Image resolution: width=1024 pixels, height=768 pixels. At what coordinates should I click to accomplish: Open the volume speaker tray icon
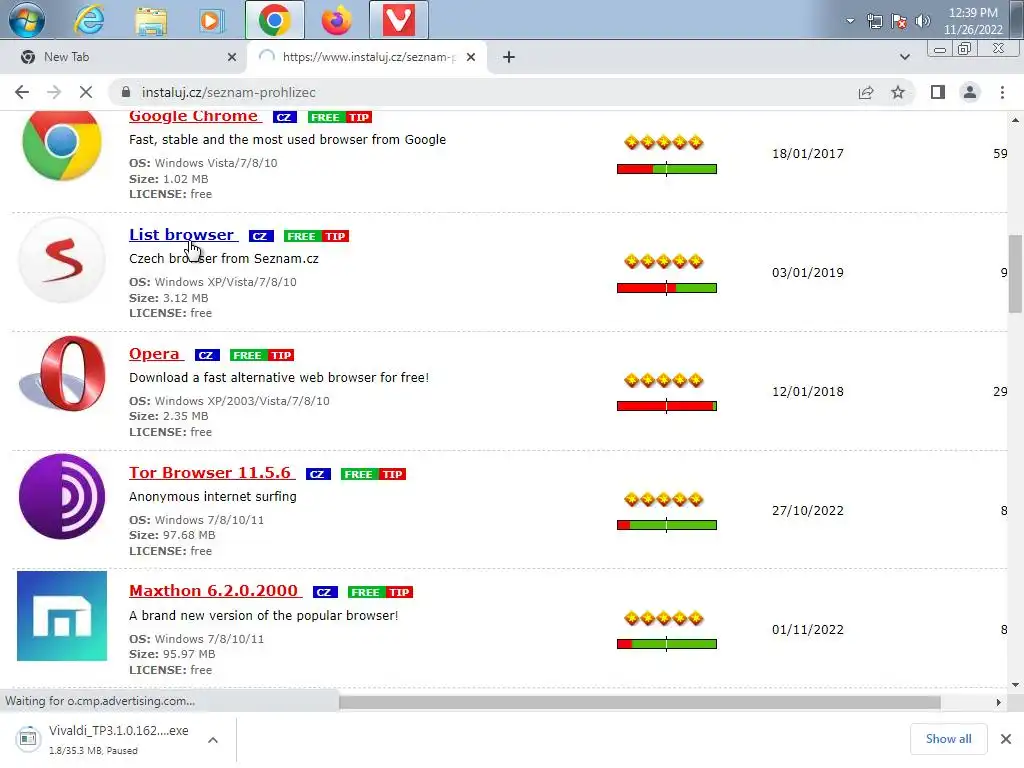pos(922,21)
